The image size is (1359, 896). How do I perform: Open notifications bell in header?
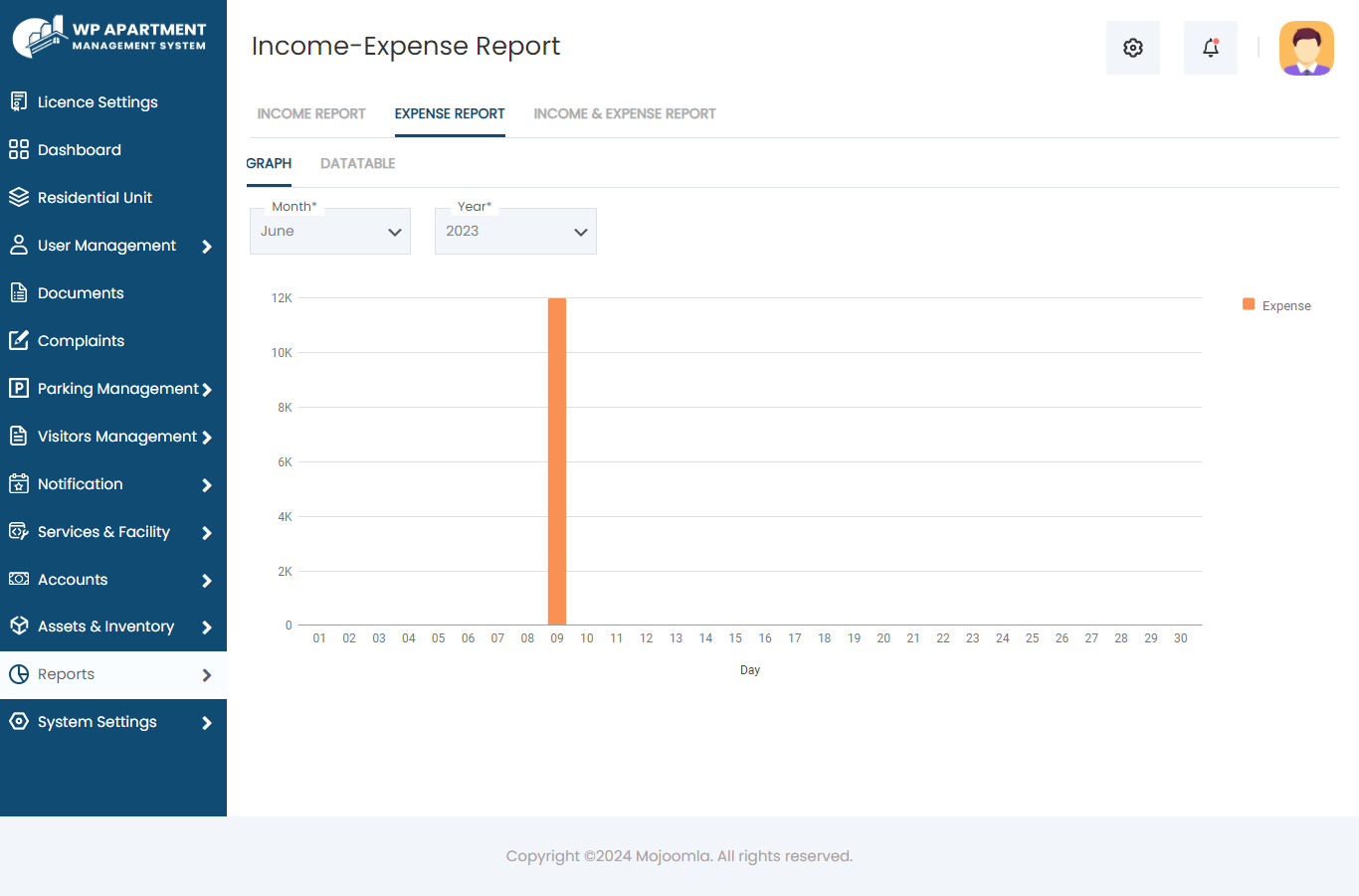(x=1211, y=48)
